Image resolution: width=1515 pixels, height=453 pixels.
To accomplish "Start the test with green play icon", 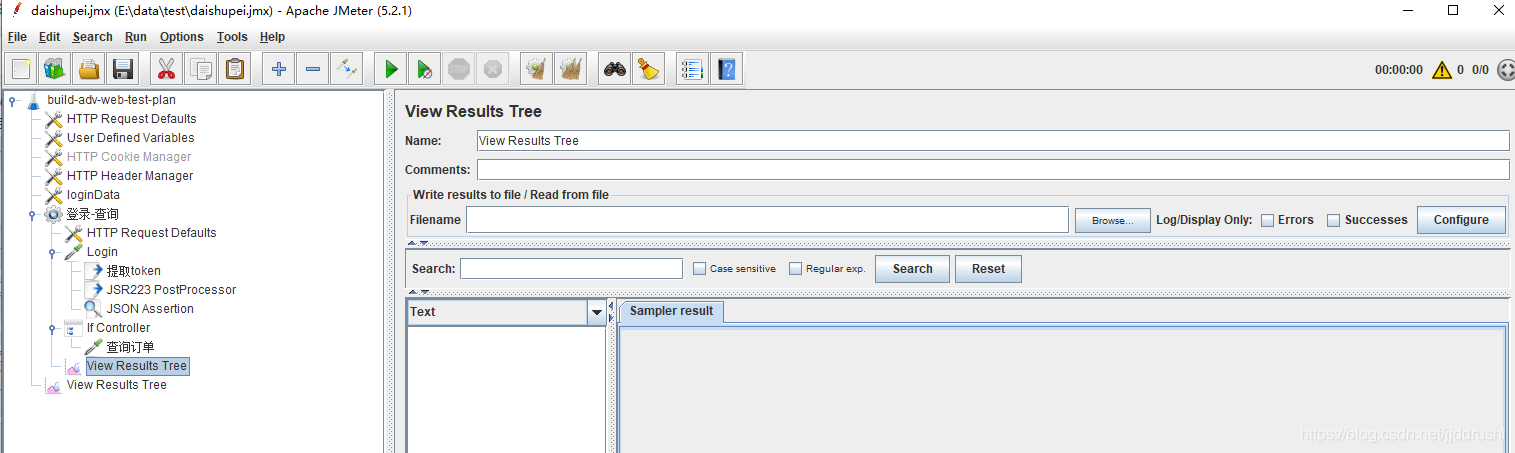I will 391,69.
